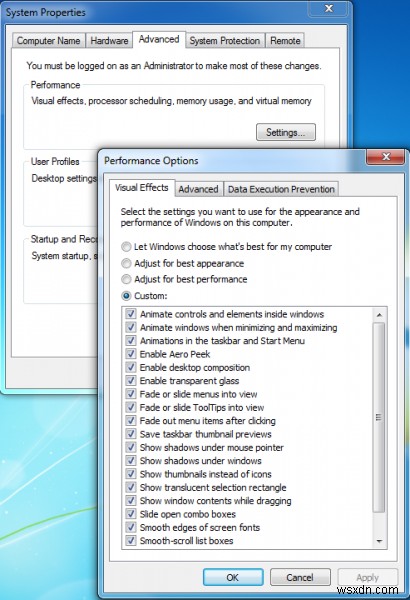
Task: Toggle Fade or slide menus into view
Action: (131, 394)
